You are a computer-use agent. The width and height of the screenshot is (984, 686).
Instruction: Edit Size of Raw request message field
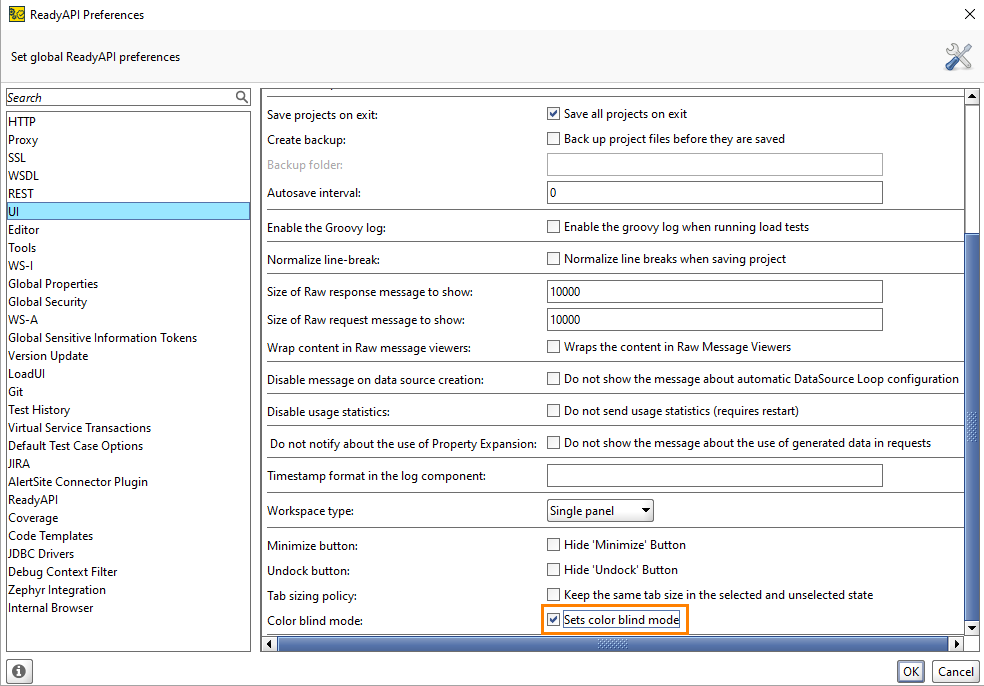(x=714, y=319)
